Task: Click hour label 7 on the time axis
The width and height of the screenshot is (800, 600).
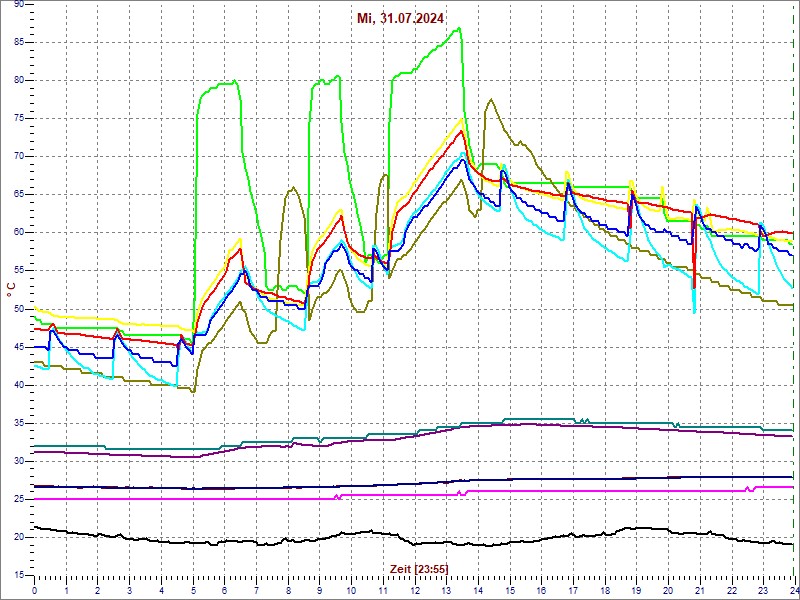Action: pyautogui.click(x=257, y=589)
